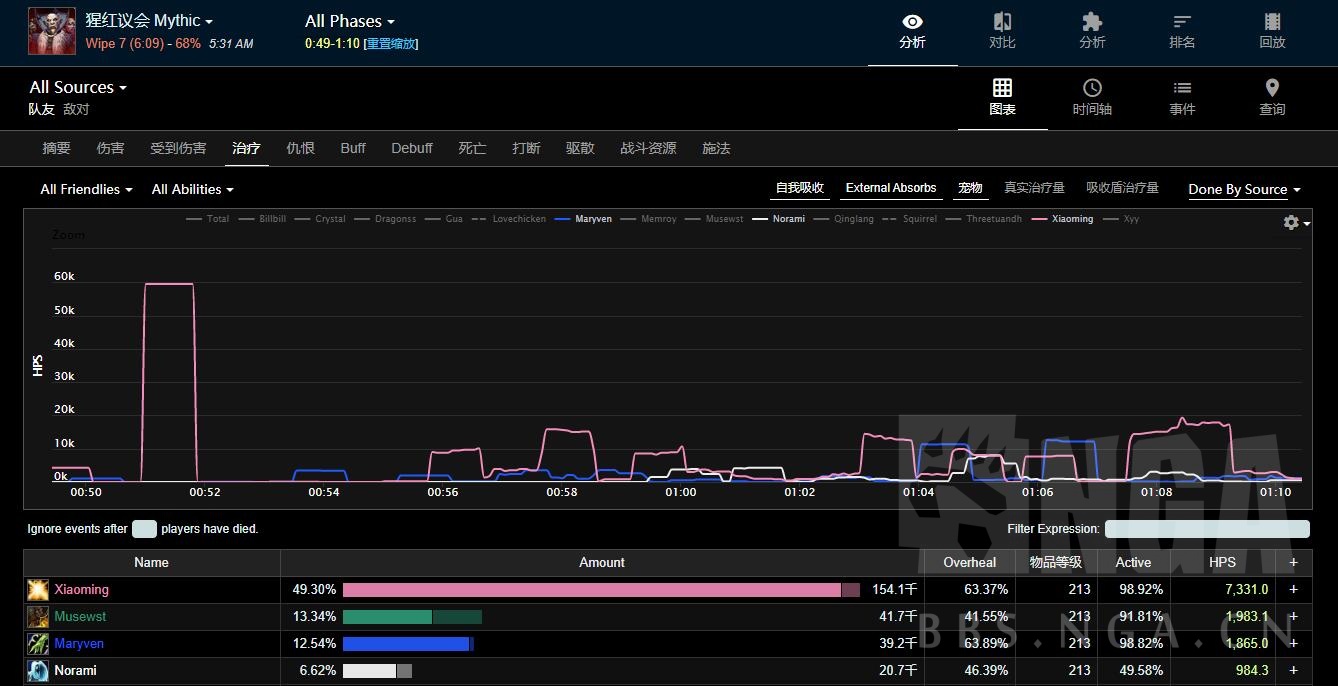1338x686 pixels.
Task: Toggle the External Absorbs filter
Action: click(891, 188)
